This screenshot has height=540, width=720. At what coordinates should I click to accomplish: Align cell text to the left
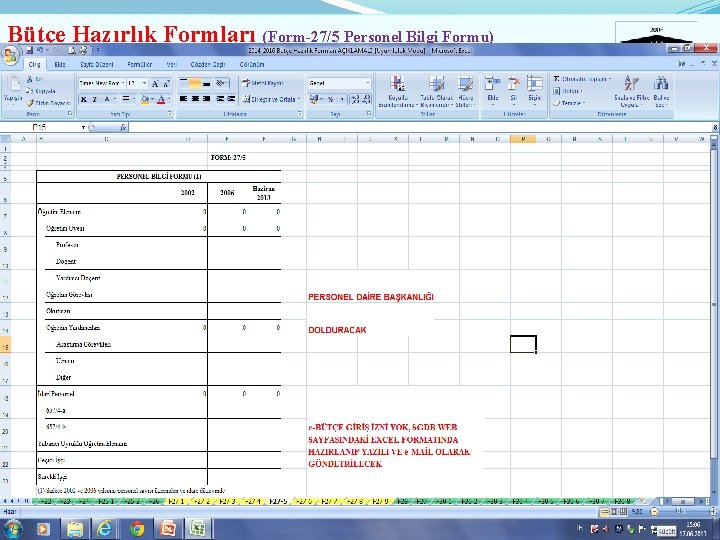[x=183, y=99]
